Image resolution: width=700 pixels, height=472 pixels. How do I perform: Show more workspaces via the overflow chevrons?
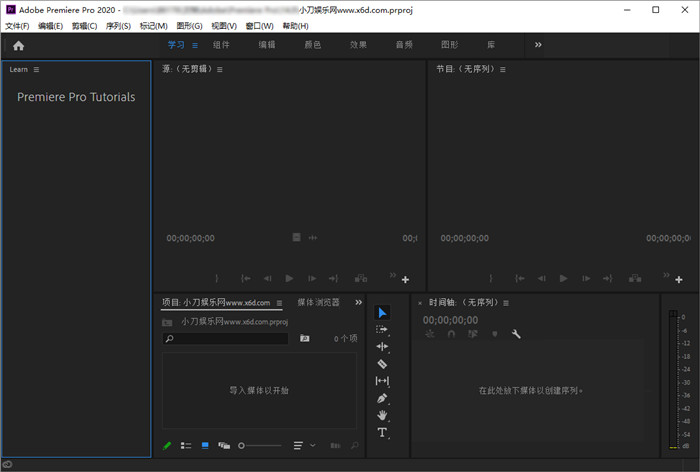pyautogui.click(x=538, y=45)
